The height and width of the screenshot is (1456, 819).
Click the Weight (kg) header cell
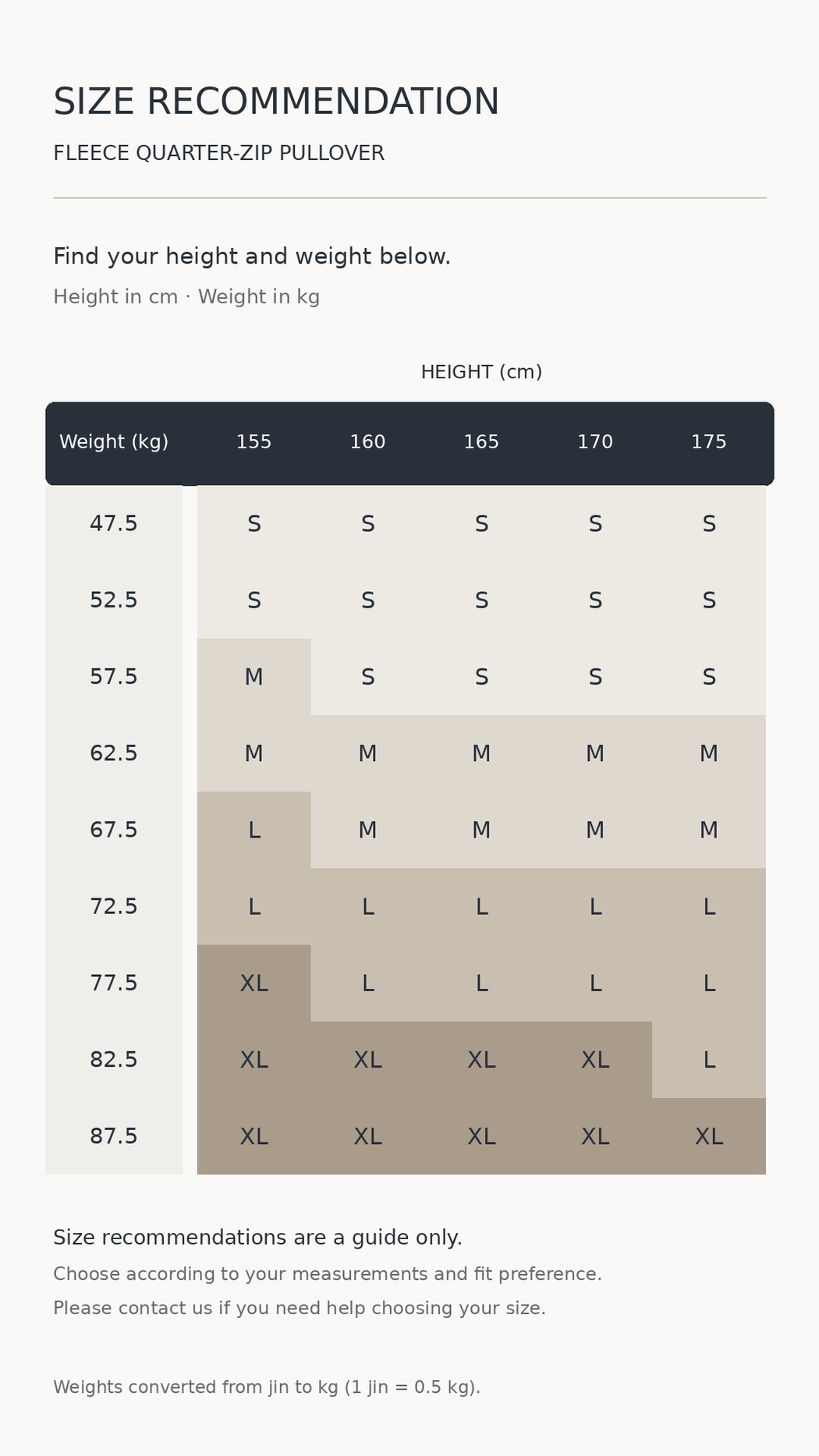(x=114, y=442)
